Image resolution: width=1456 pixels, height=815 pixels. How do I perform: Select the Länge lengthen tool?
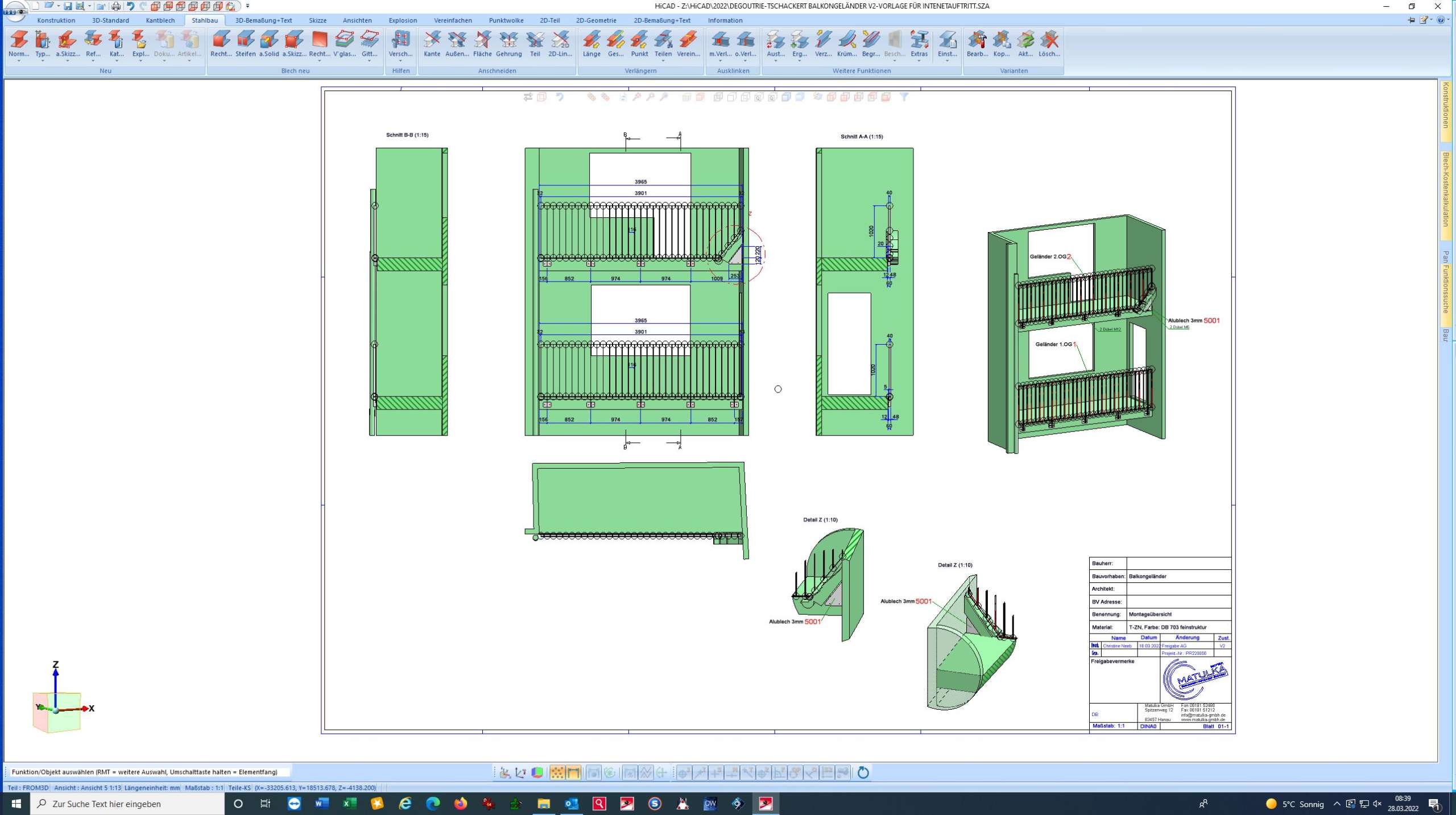coord(591,40)
